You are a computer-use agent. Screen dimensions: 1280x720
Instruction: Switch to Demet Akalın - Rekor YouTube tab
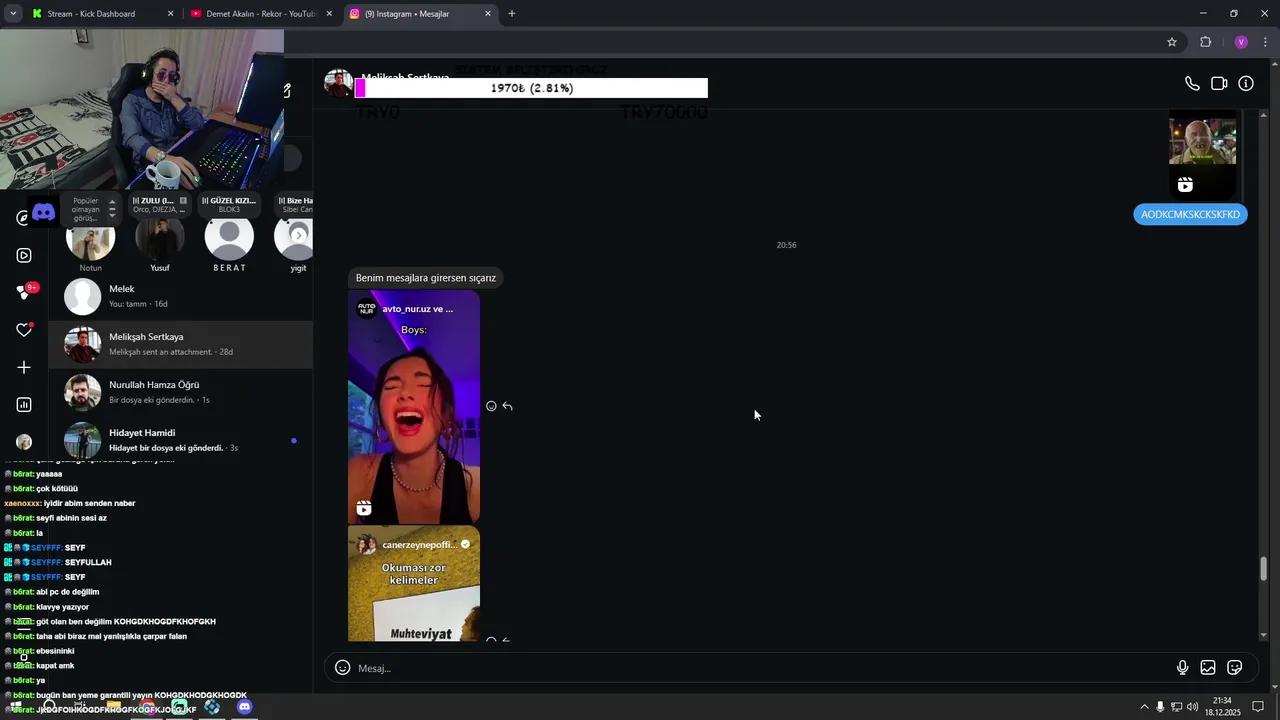[x=260, y=14]
